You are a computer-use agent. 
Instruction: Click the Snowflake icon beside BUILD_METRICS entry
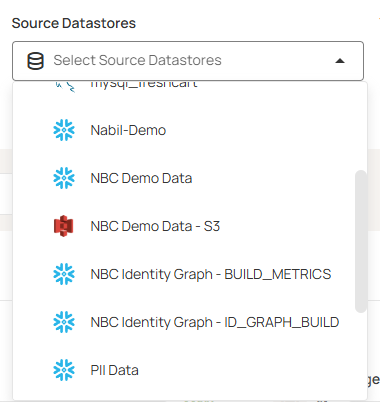[64, 274]
